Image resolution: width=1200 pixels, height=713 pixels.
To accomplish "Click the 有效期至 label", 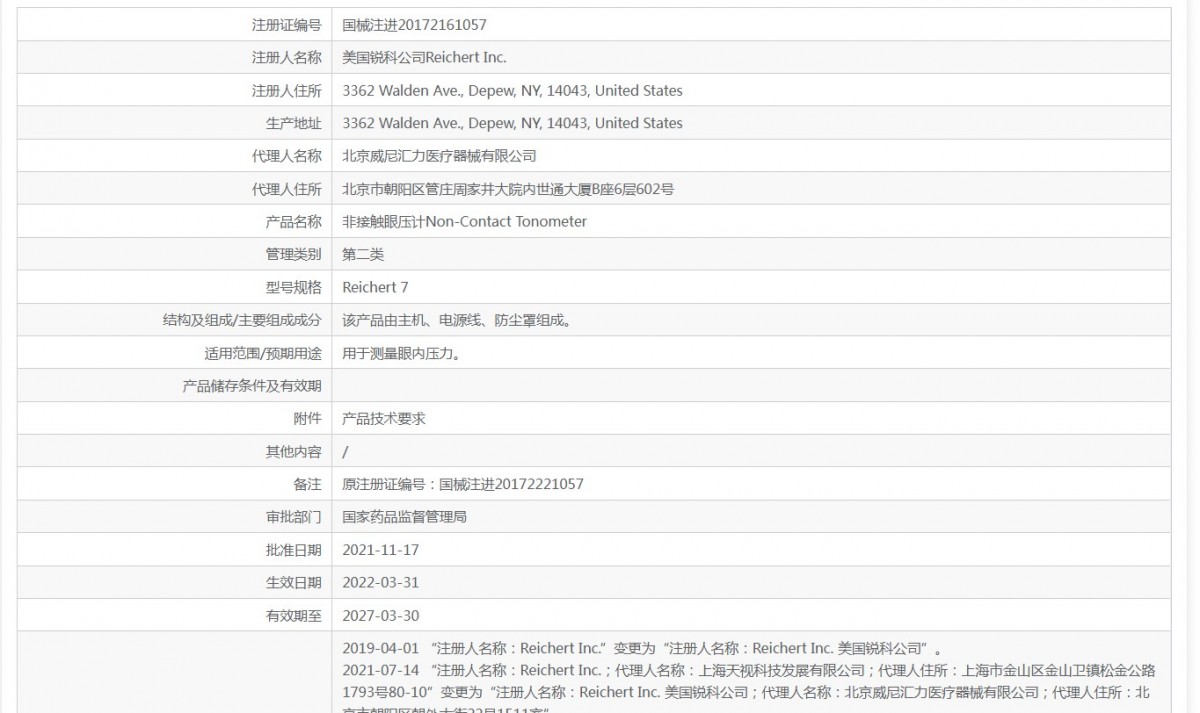I will (x=294, y=617).
